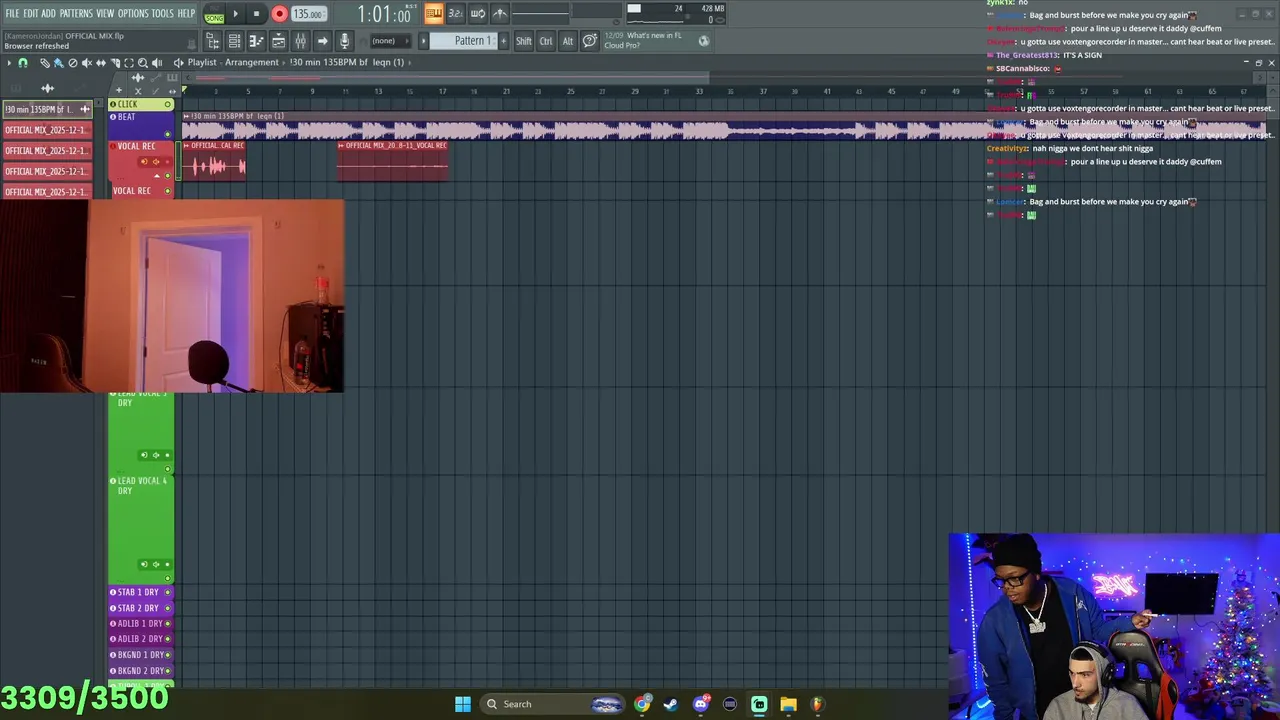
Task: Select the OFFICIAL..CAL REC audio clip
Action: [214, 161]
